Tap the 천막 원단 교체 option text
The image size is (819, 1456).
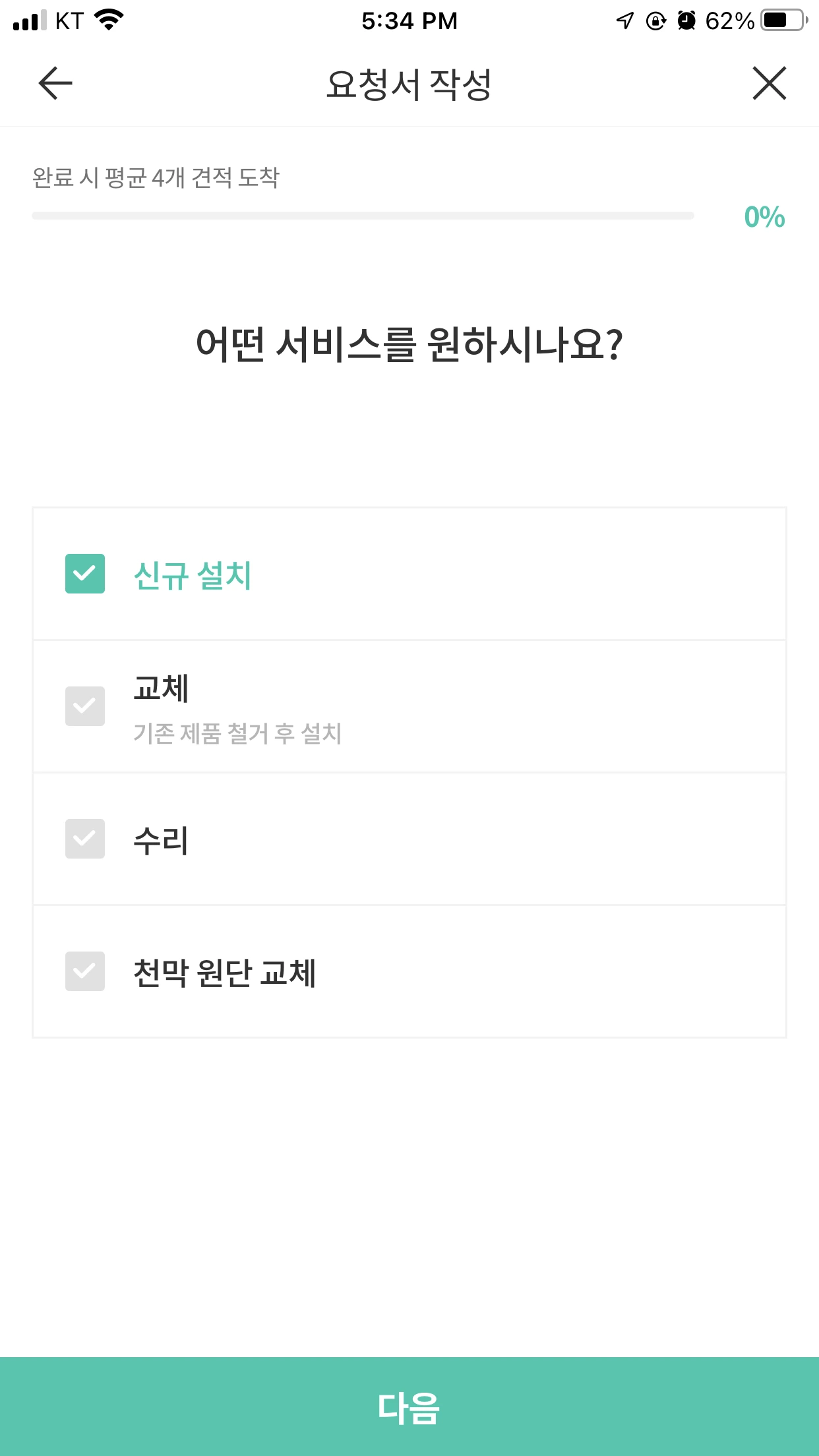click(x=225, y=973)
